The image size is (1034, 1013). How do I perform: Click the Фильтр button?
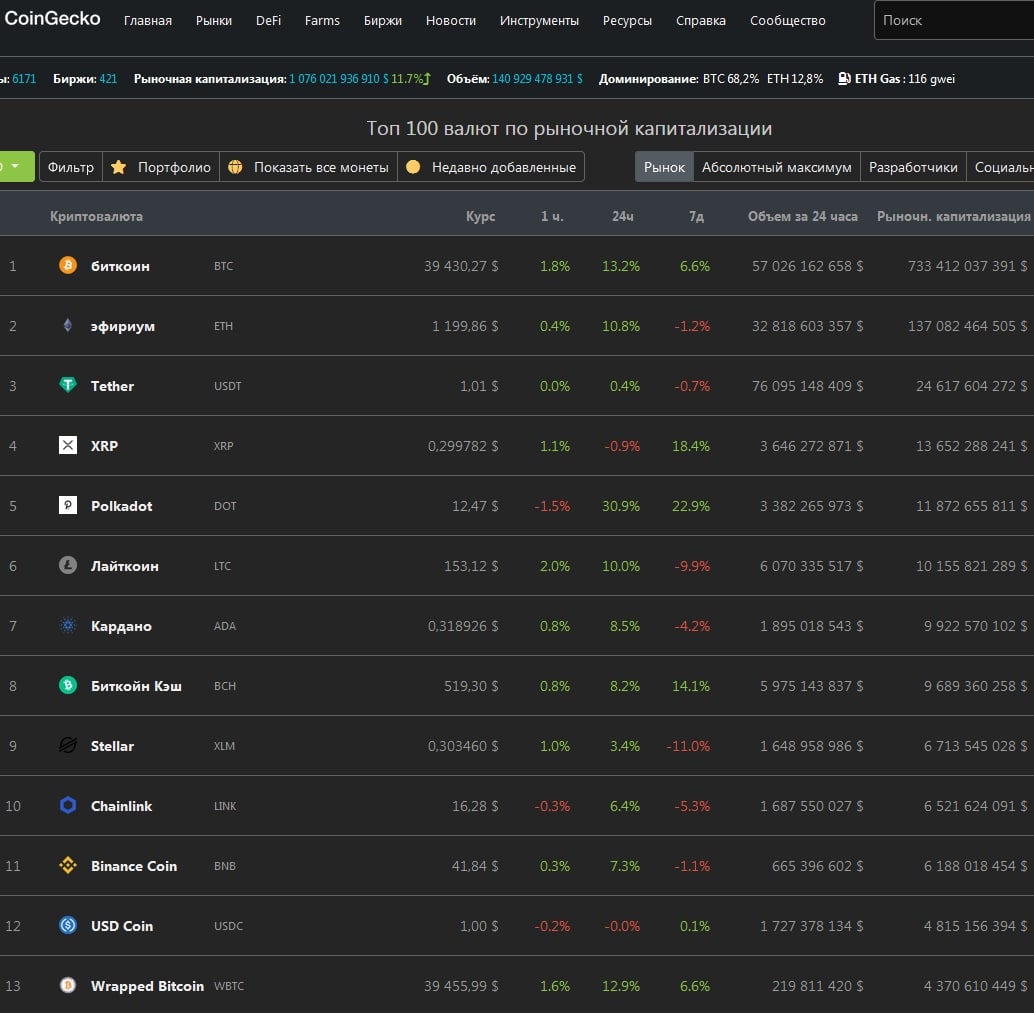(71, 167)
